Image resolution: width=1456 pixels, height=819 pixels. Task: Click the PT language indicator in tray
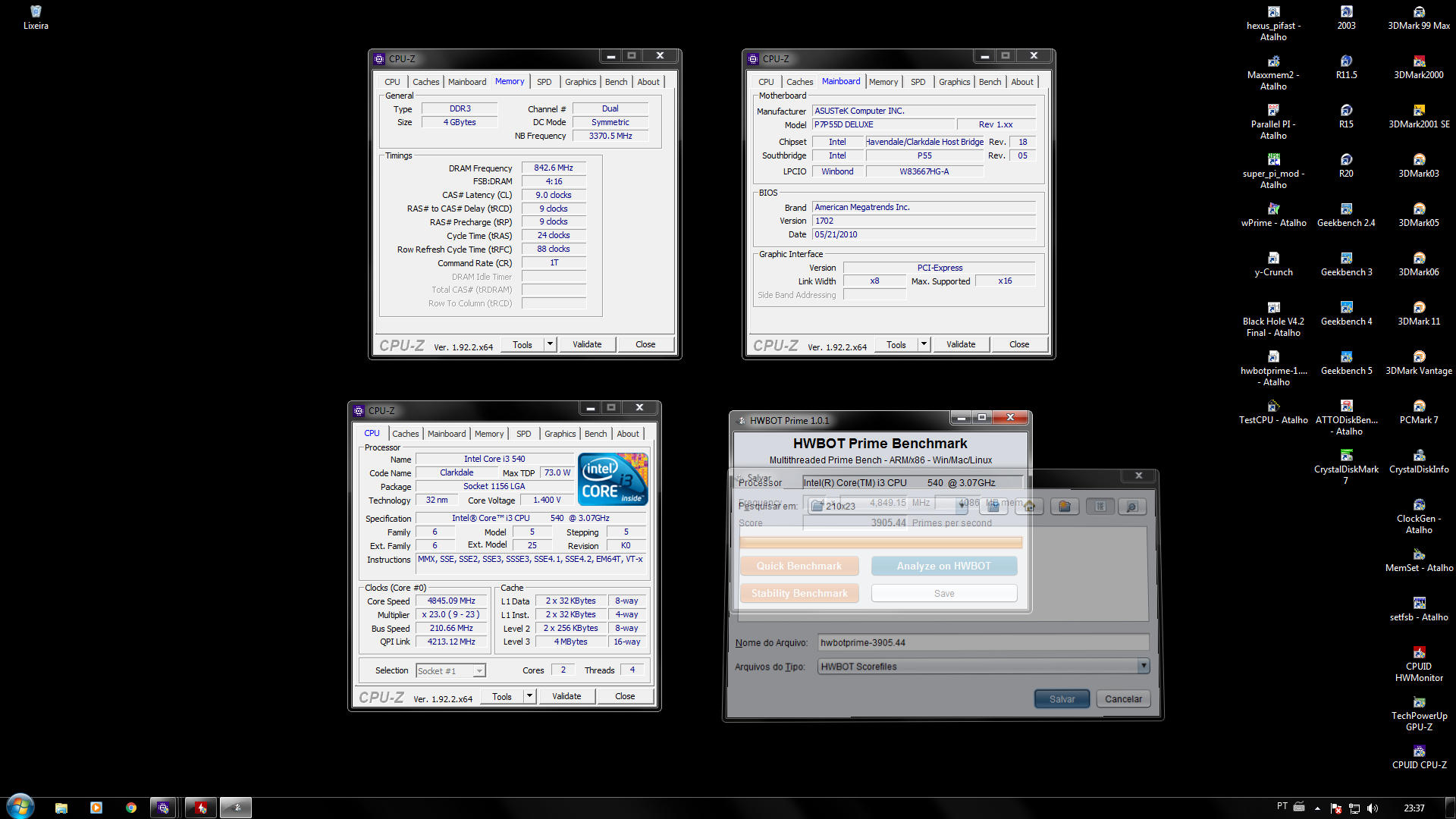1282,806
